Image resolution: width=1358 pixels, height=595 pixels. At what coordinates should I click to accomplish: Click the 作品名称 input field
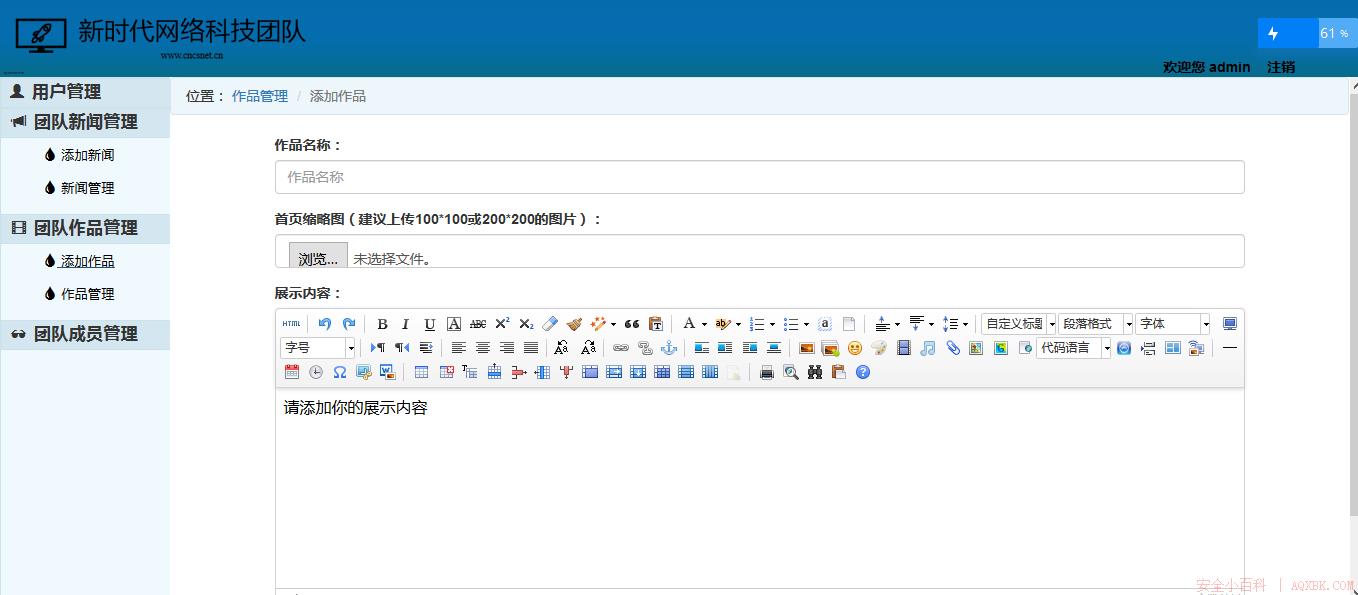tap(760, 177)
